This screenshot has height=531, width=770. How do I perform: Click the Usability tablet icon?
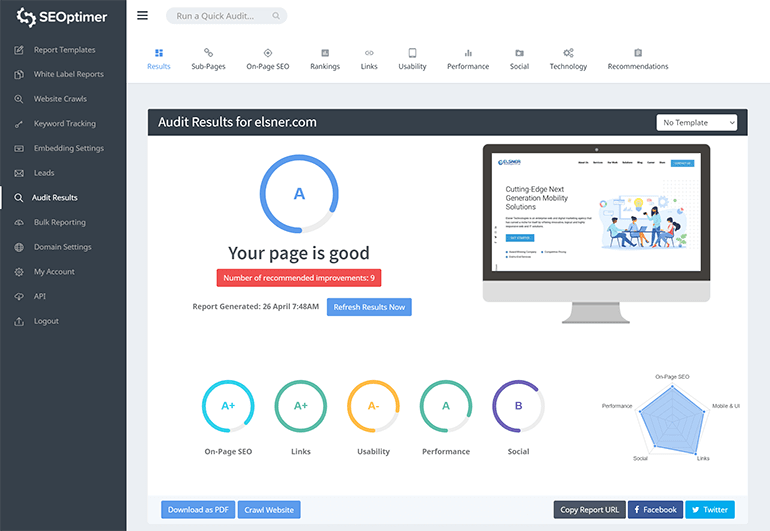tap(412, 53)
